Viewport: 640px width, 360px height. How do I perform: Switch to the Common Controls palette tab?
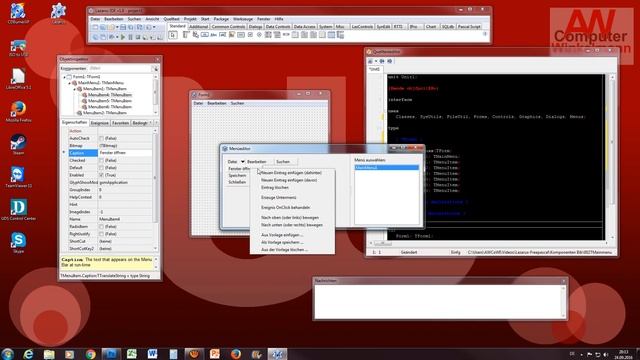[x=228, y=27]
